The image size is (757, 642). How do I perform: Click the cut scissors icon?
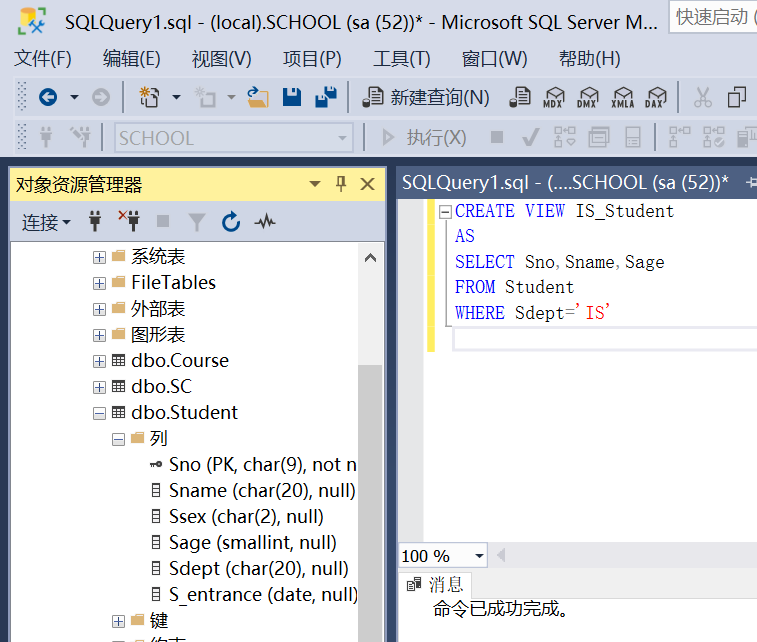tap(702, 97)
